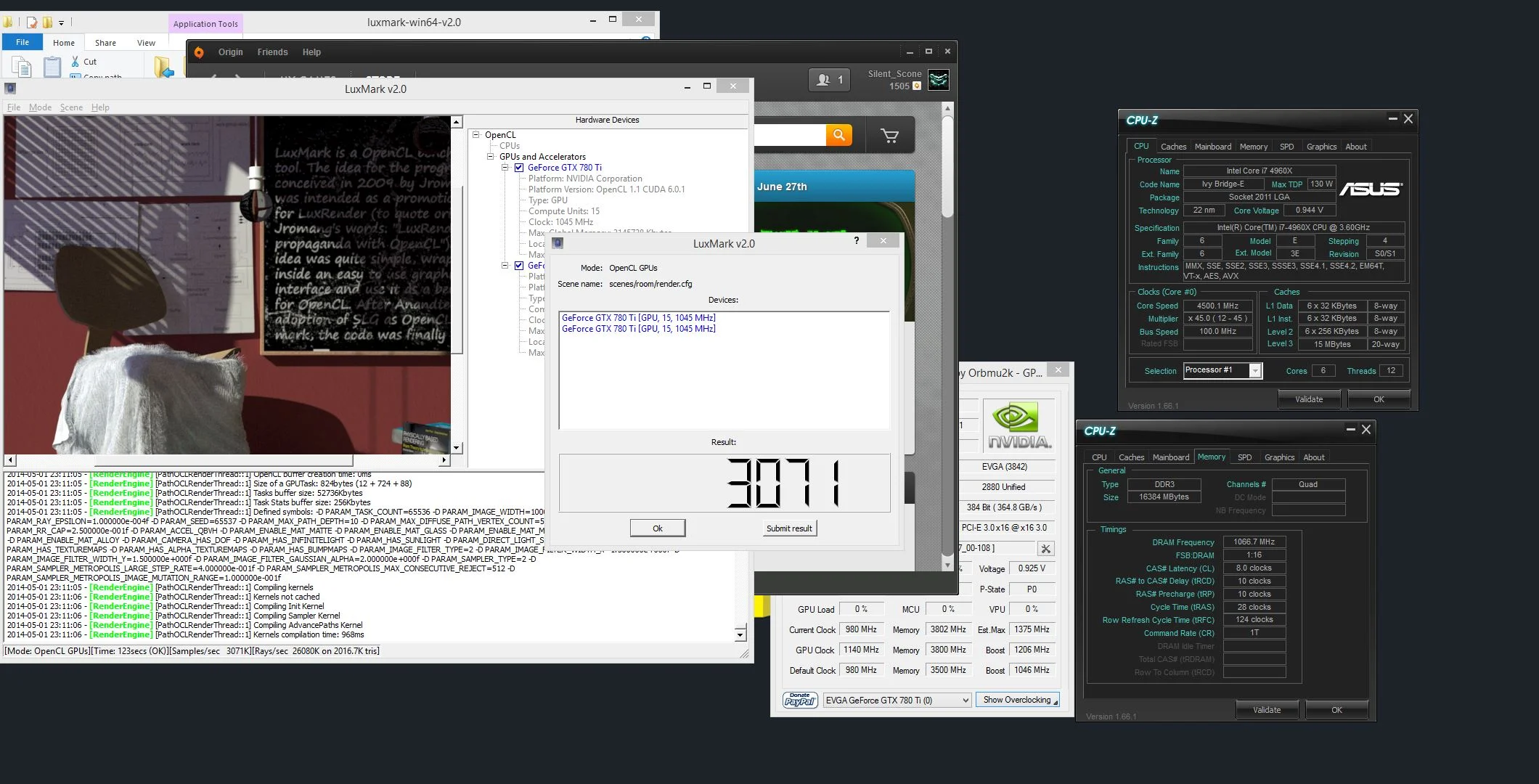Viewport: 1539px width, 784px height.
Task: Click the NVIDIA logo in GPU tool
Action: click(x=1018, y=427)
